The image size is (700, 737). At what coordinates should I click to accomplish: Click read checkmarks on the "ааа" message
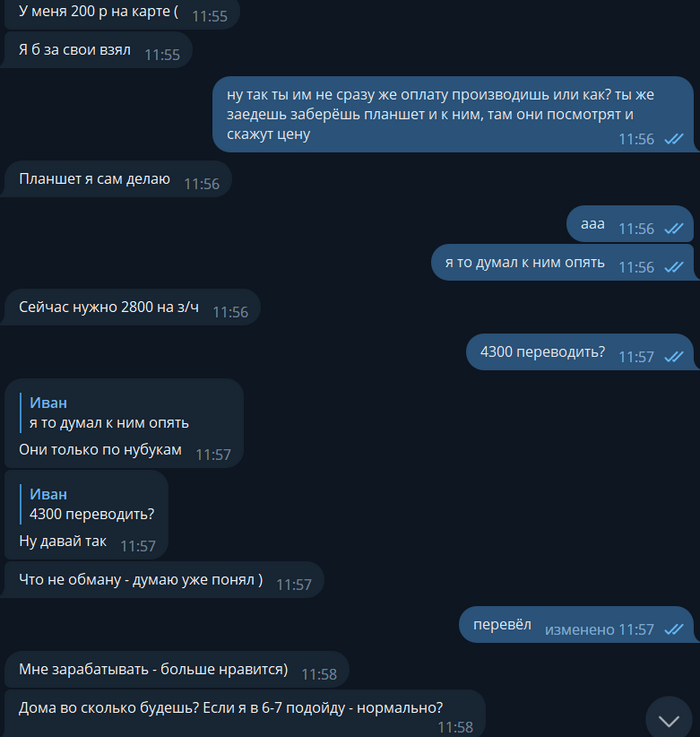[673, 229]
